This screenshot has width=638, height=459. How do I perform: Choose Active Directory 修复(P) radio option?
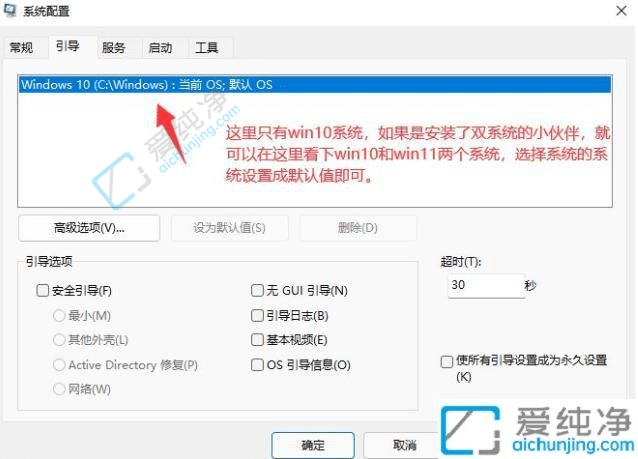[x=59, y=365]
